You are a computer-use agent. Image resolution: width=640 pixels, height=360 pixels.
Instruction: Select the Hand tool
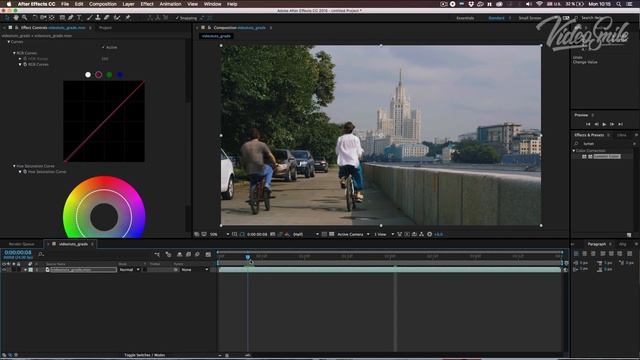pos(16,18)
